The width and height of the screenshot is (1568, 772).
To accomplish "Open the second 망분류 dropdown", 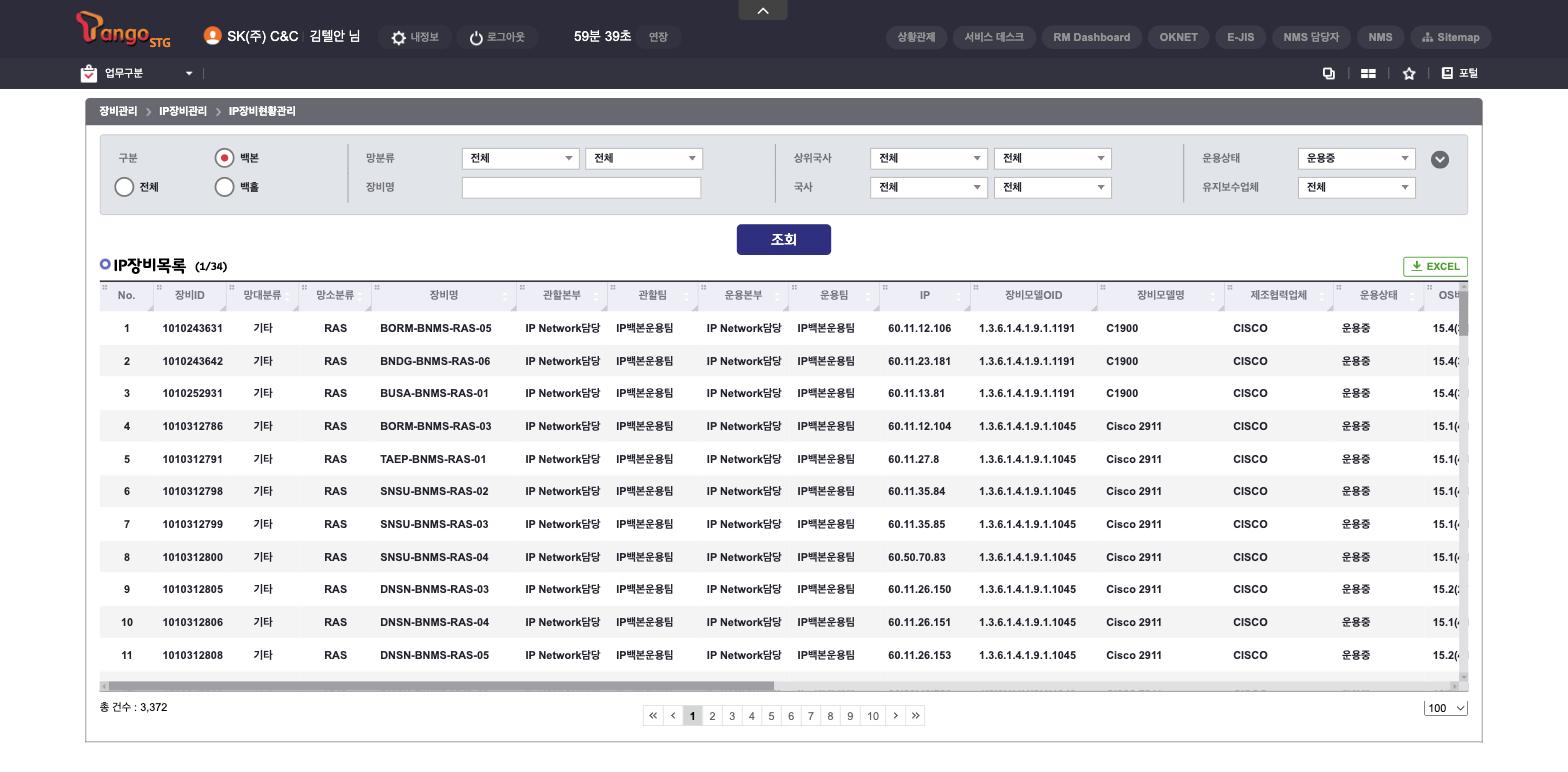I will (644, 158).
